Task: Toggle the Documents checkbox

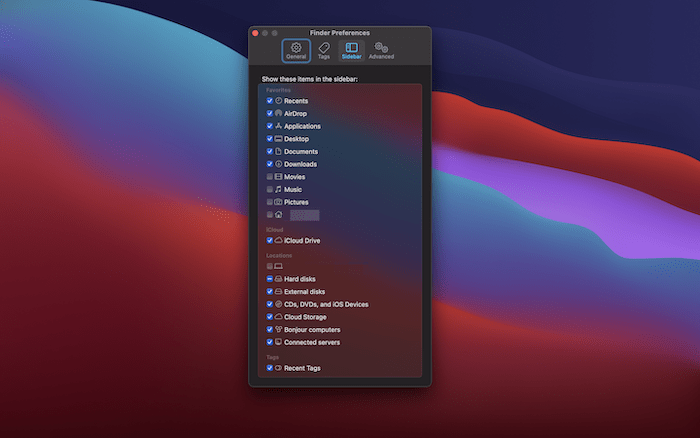Action: pos(270,151)
